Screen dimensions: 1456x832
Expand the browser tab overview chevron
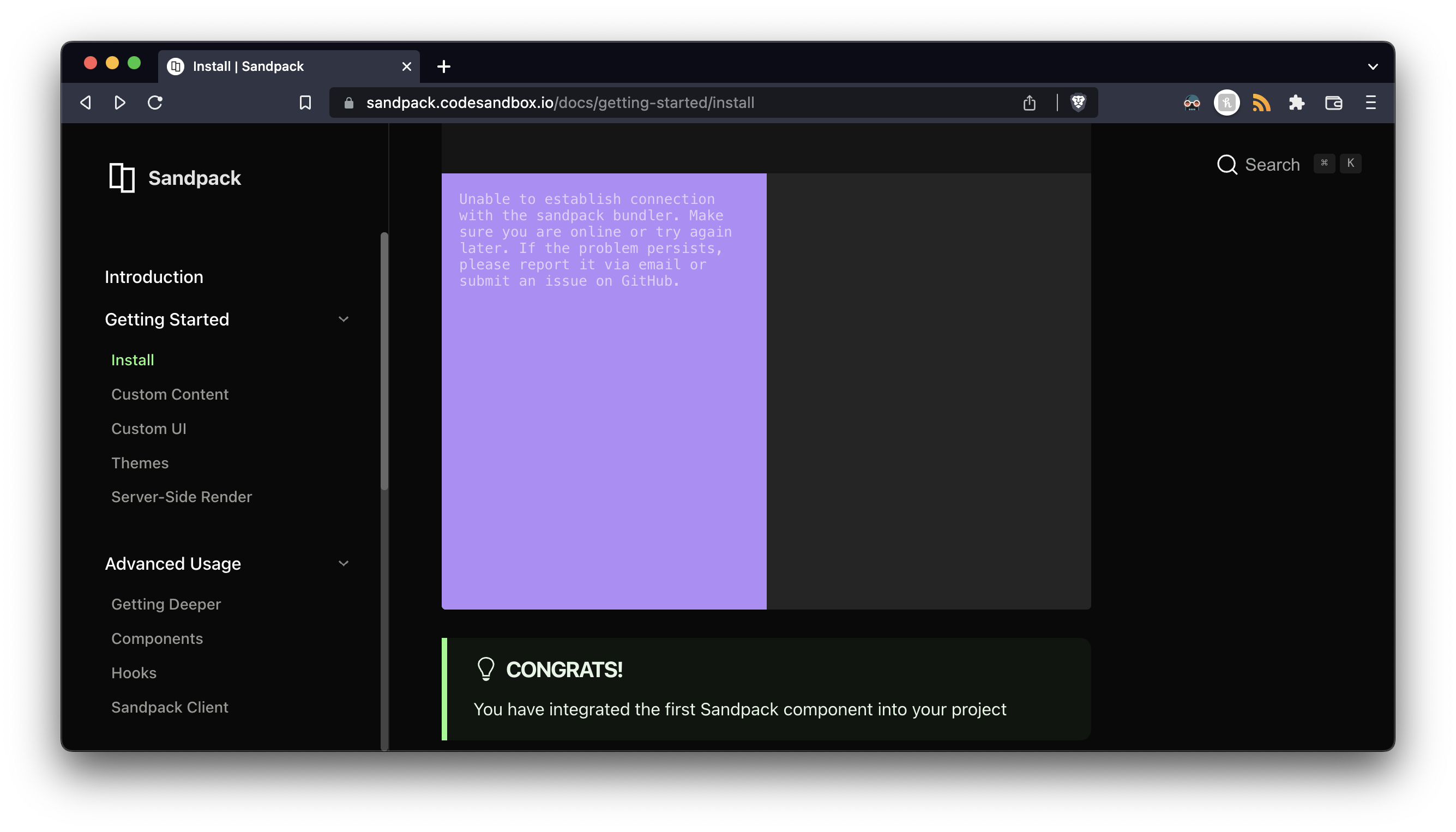[1373, 67]
